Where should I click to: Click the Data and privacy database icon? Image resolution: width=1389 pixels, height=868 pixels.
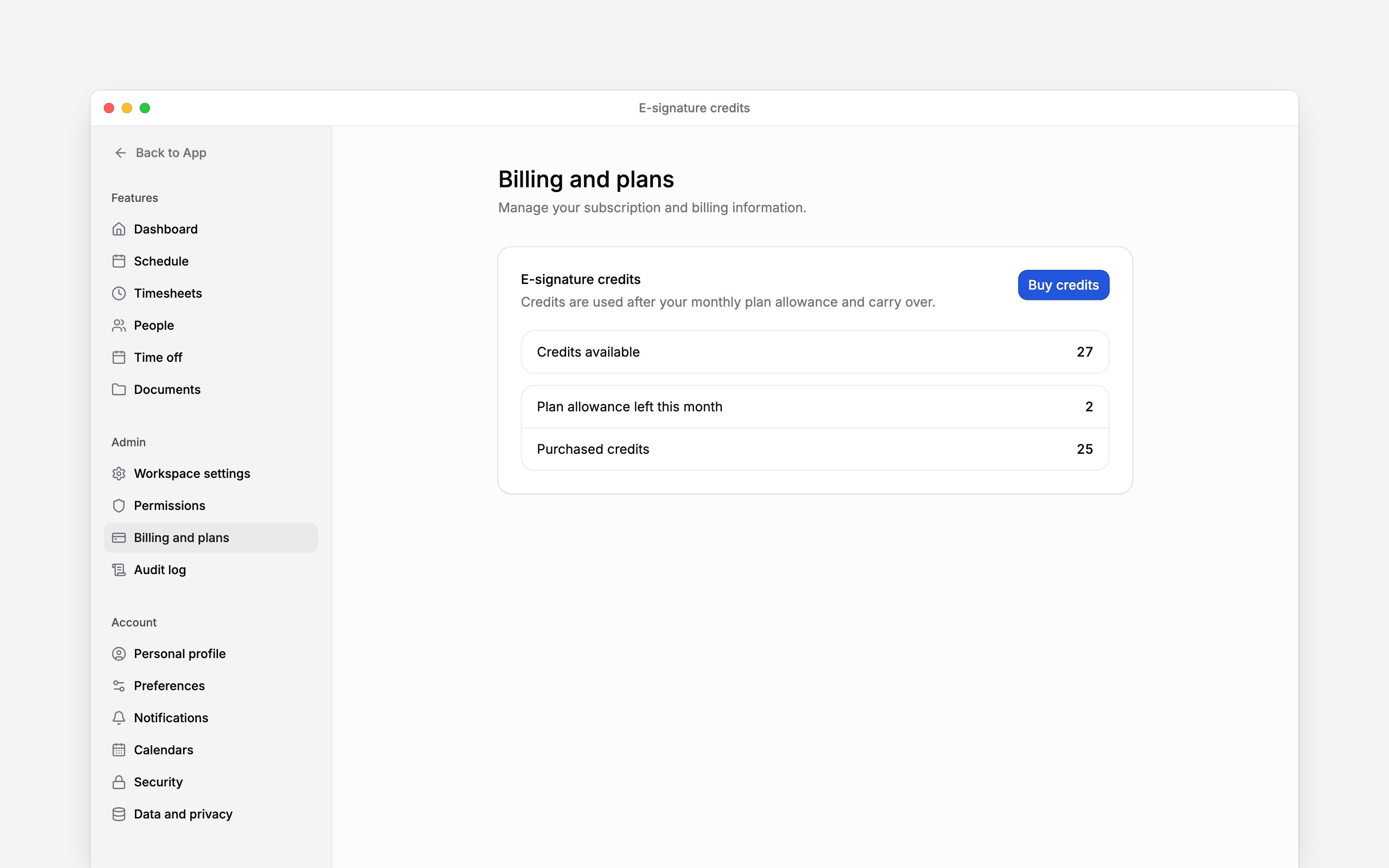coord(119,815)
